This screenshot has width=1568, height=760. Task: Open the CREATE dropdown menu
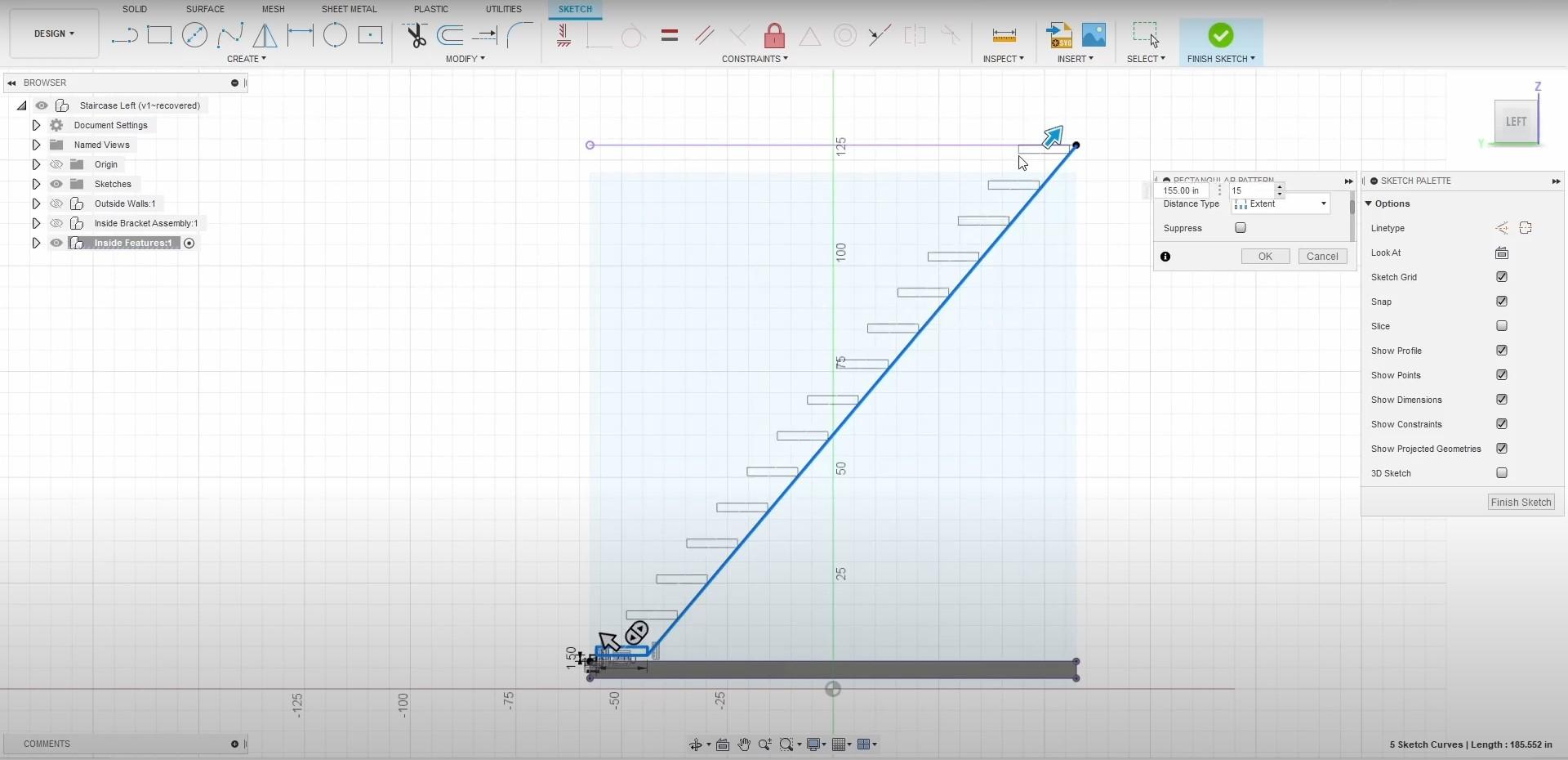pos(247,59)
